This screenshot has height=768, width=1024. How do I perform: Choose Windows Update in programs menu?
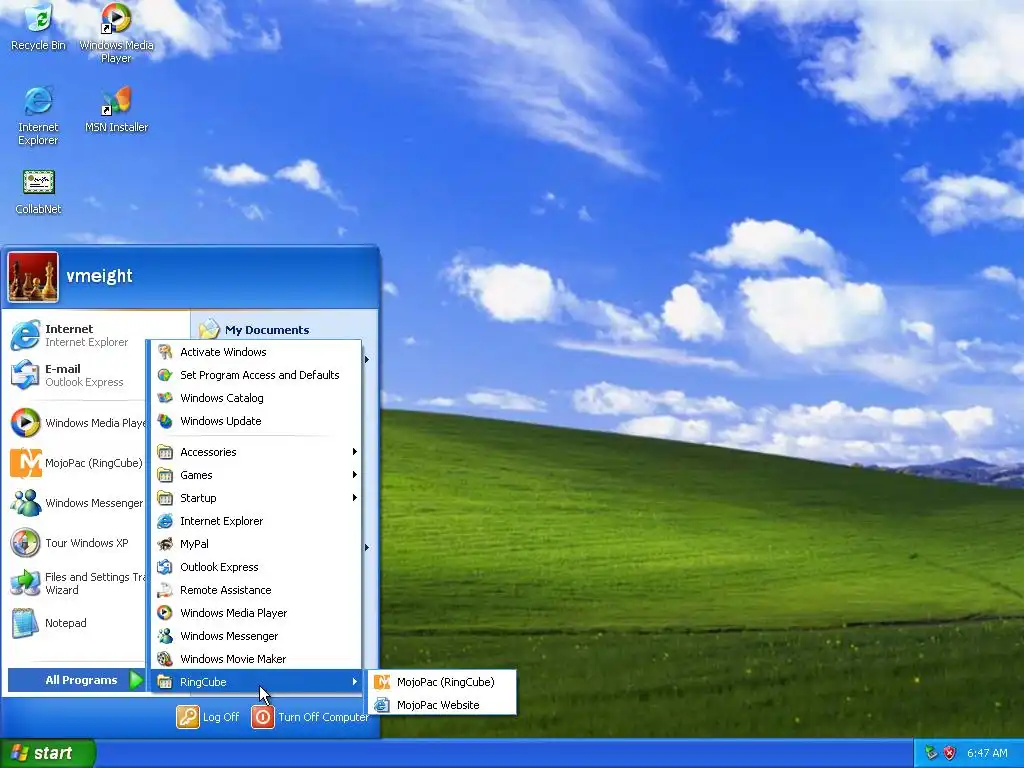click(256, 421)
